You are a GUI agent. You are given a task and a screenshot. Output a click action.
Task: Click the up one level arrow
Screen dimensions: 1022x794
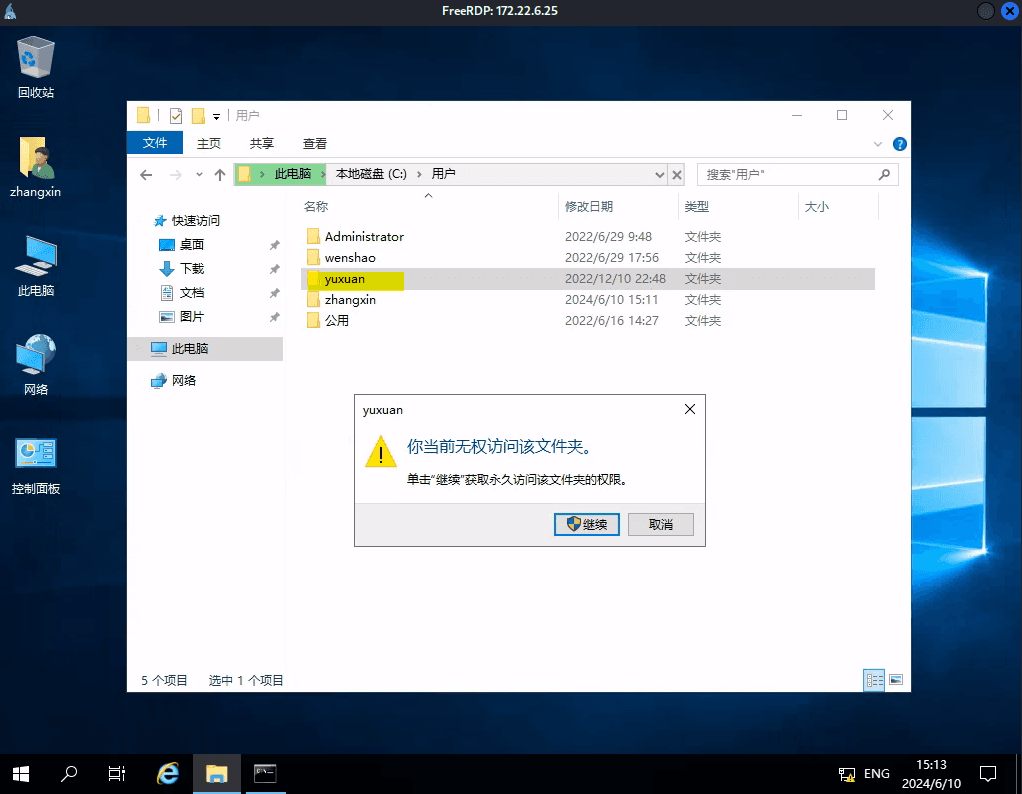(x=220, y=174)
